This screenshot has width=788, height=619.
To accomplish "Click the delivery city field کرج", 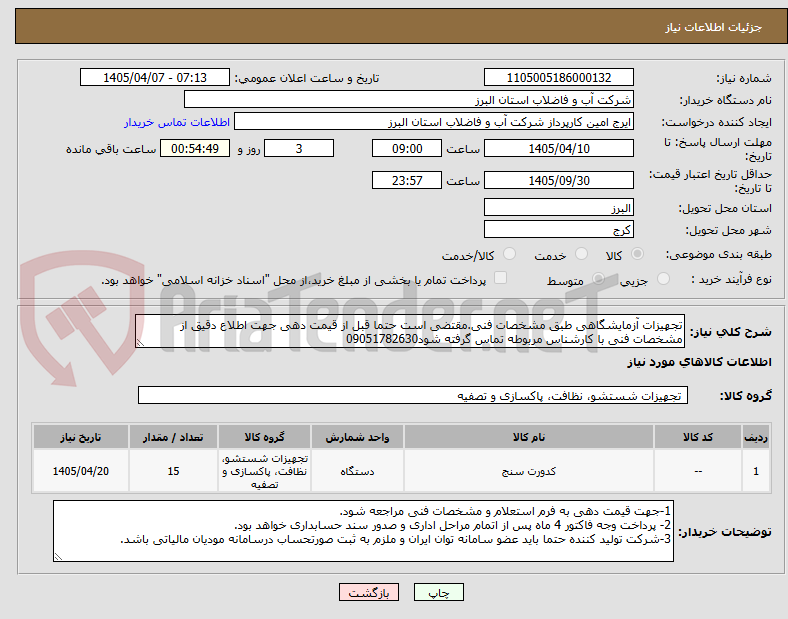I will point(559,230).
